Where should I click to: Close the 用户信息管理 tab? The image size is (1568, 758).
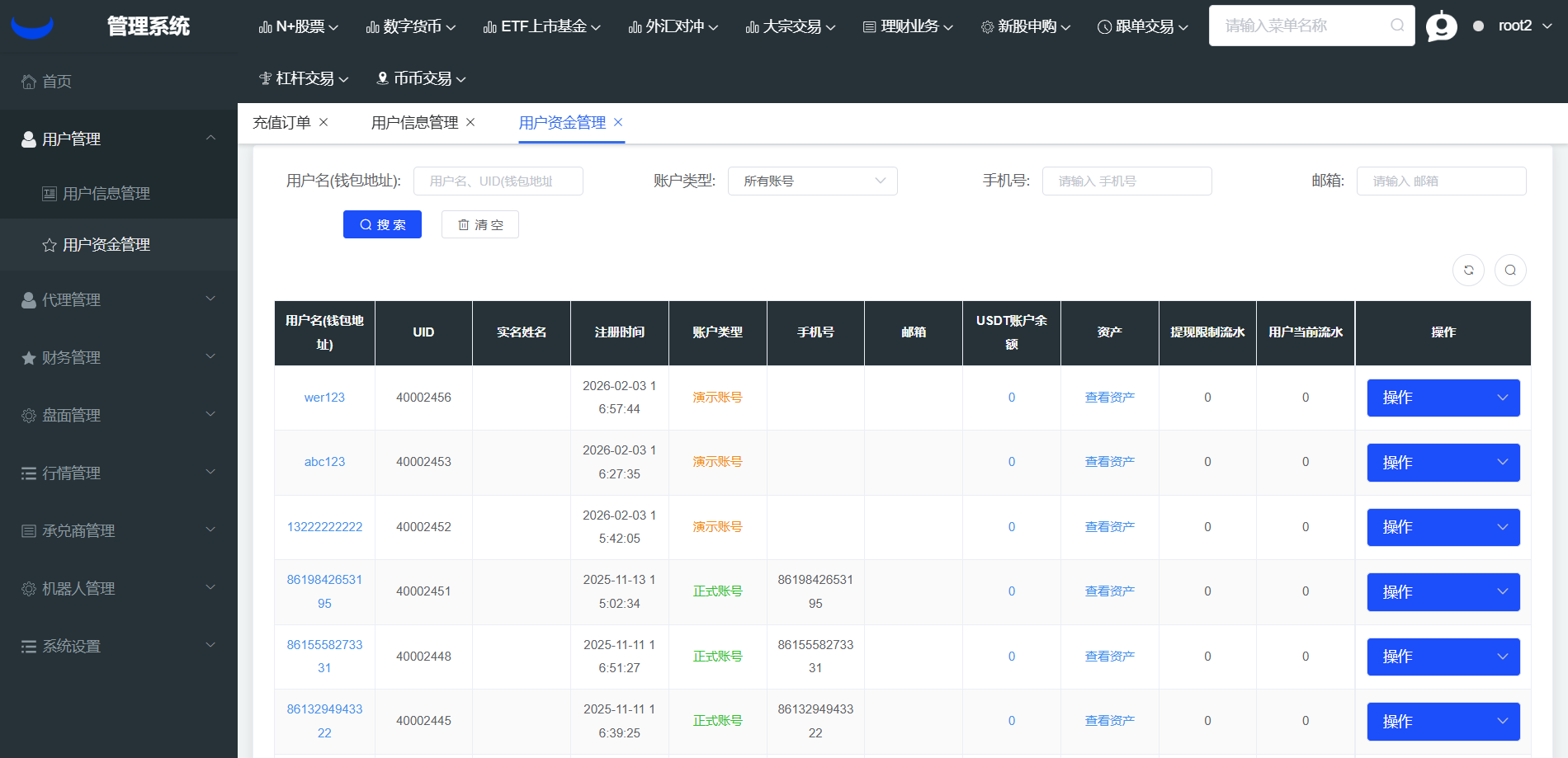[x=470, y=122]
